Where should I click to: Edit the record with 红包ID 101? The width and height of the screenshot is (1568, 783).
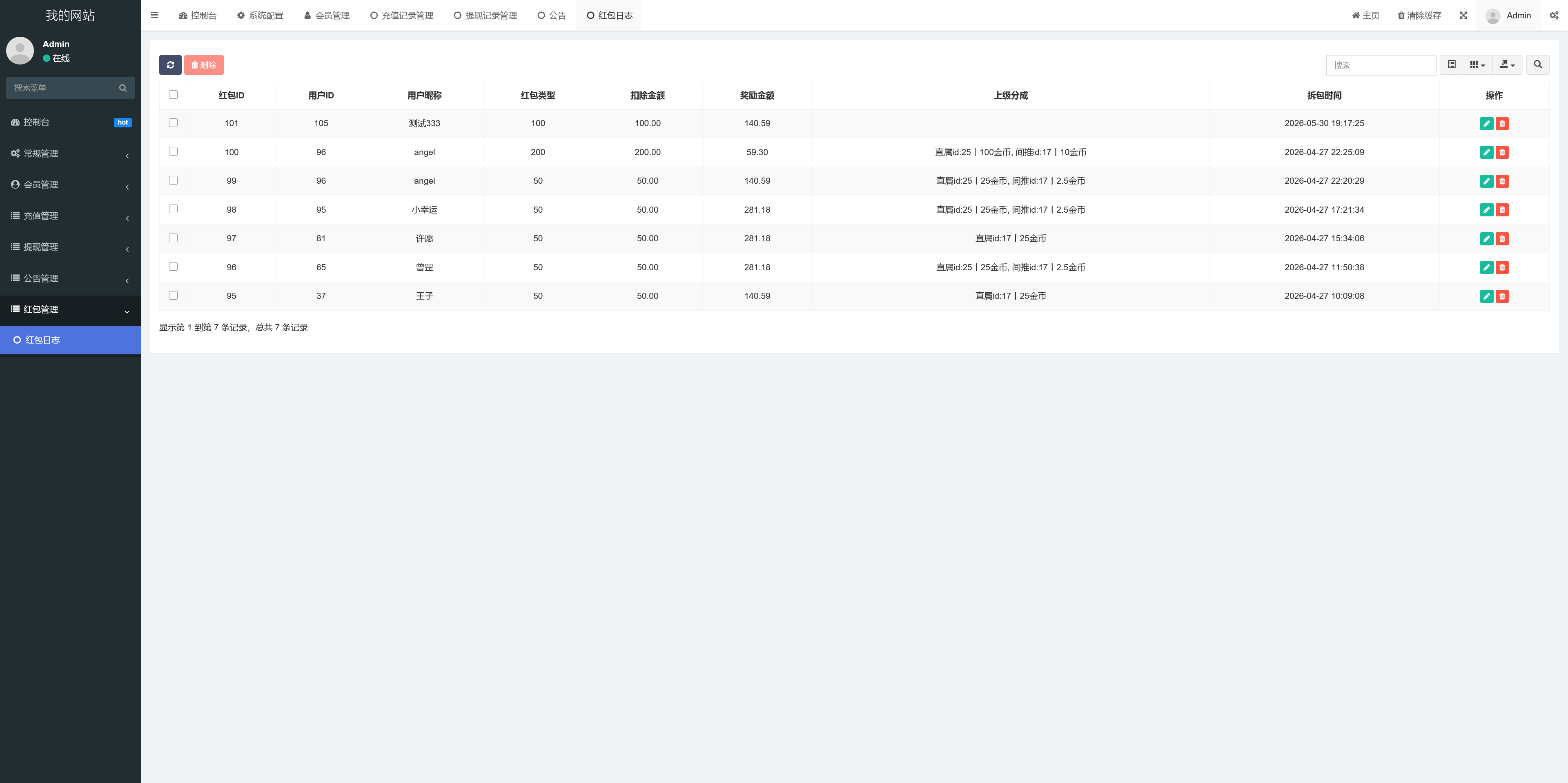point(1486,124)
